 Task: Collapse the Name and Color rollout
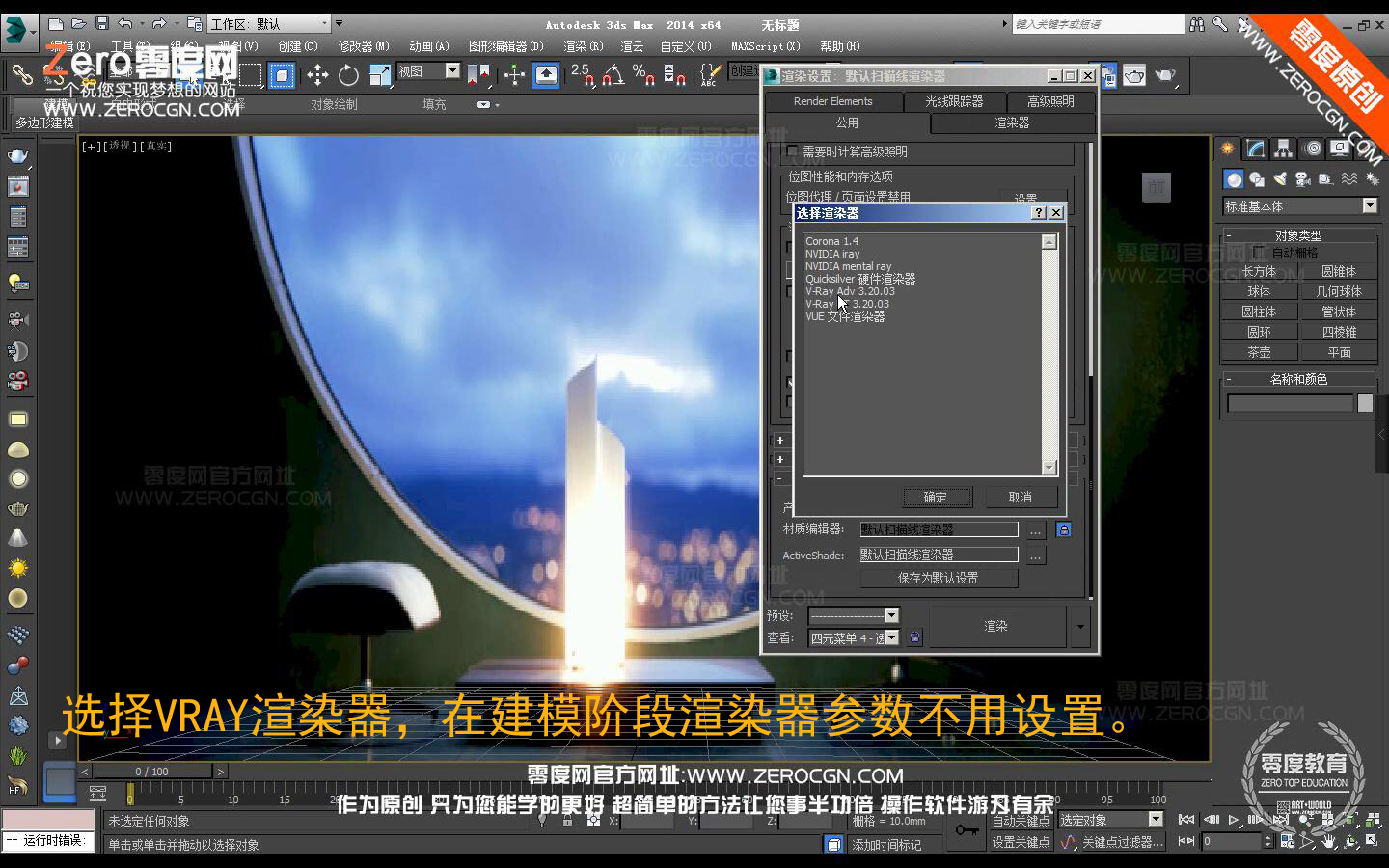pos(1298,379)
